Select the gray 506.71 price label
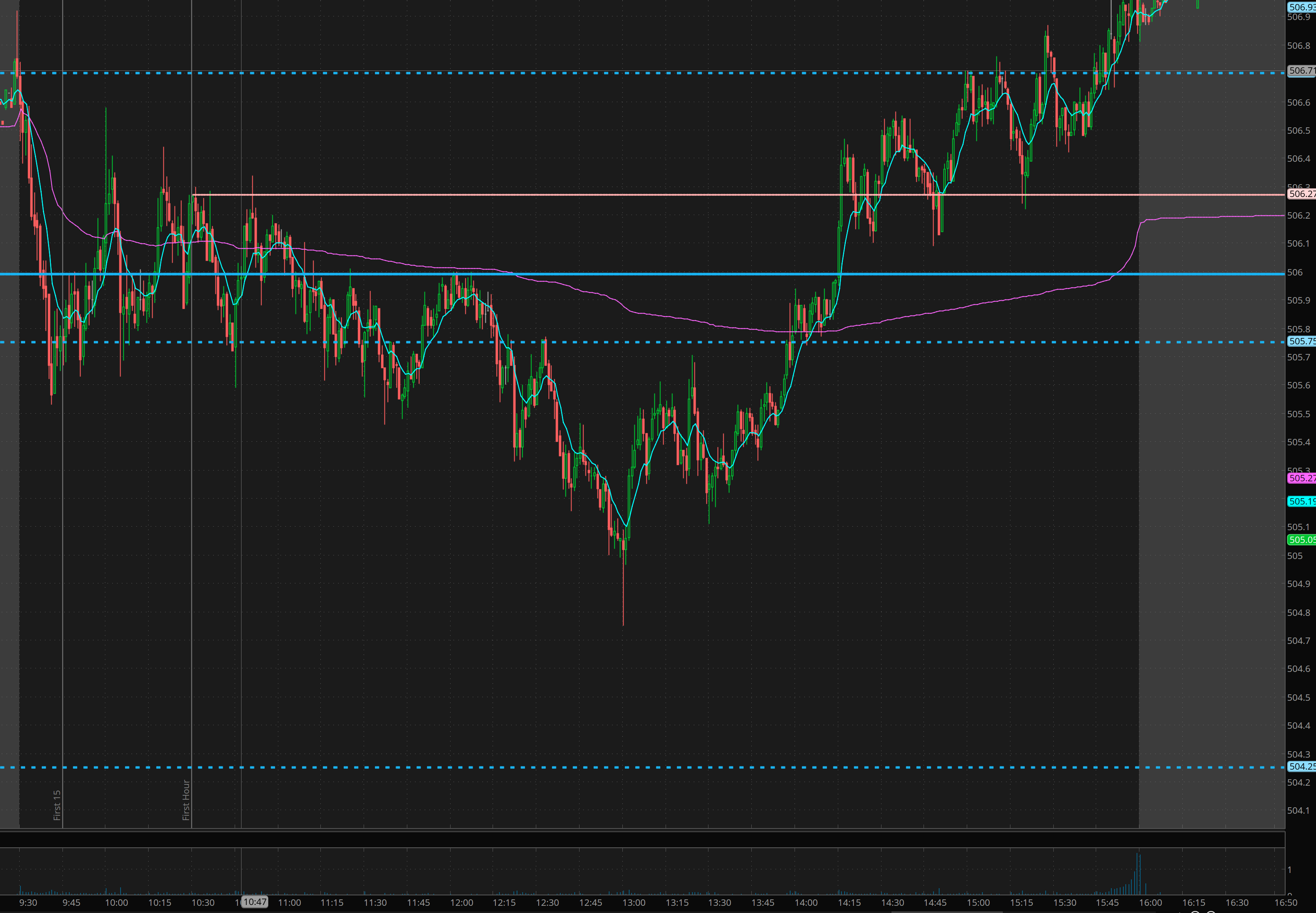Screen dimensions: 1316x913 coord(1301,70)
